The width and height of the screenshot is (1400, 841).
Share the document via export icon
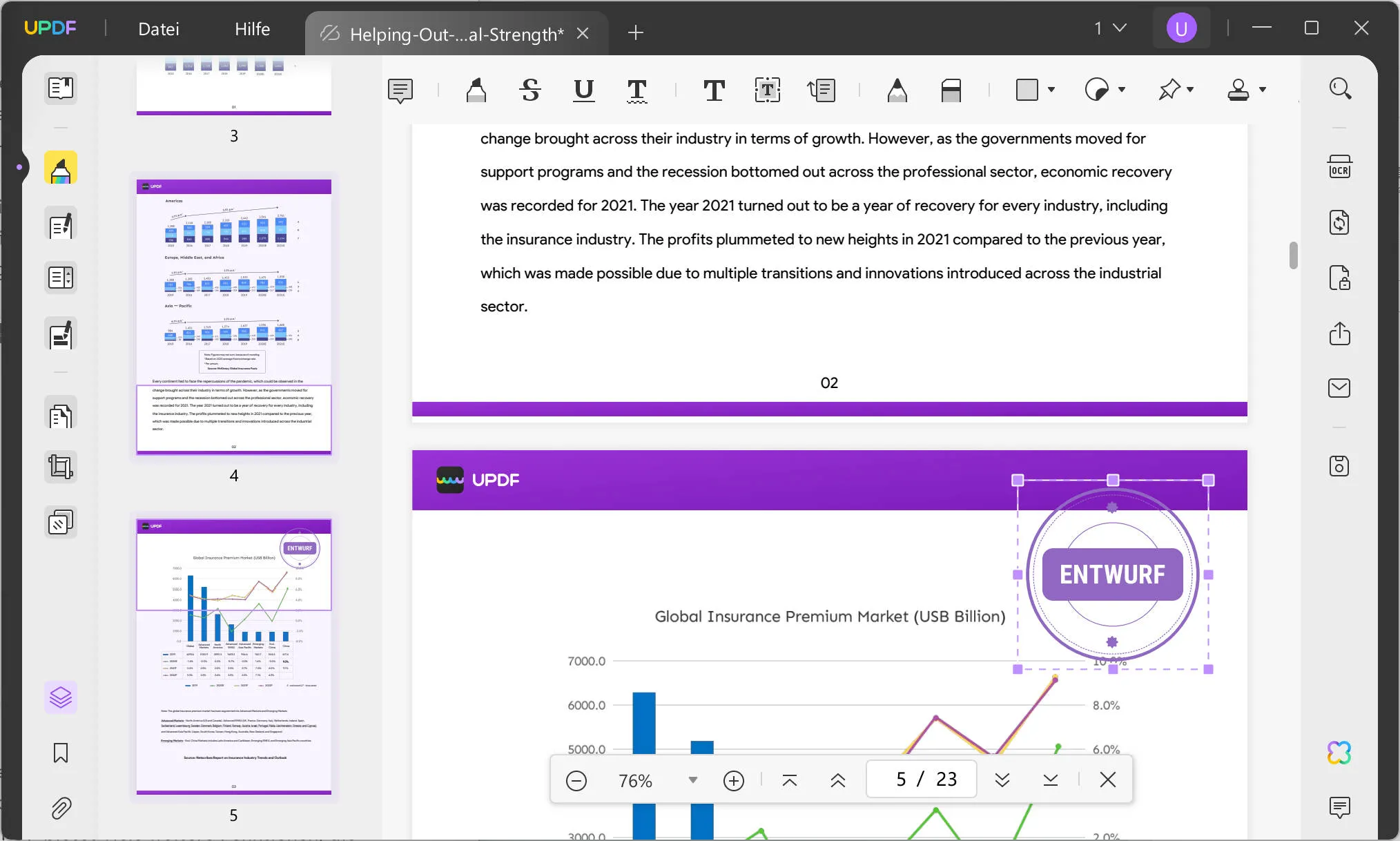1340,333
